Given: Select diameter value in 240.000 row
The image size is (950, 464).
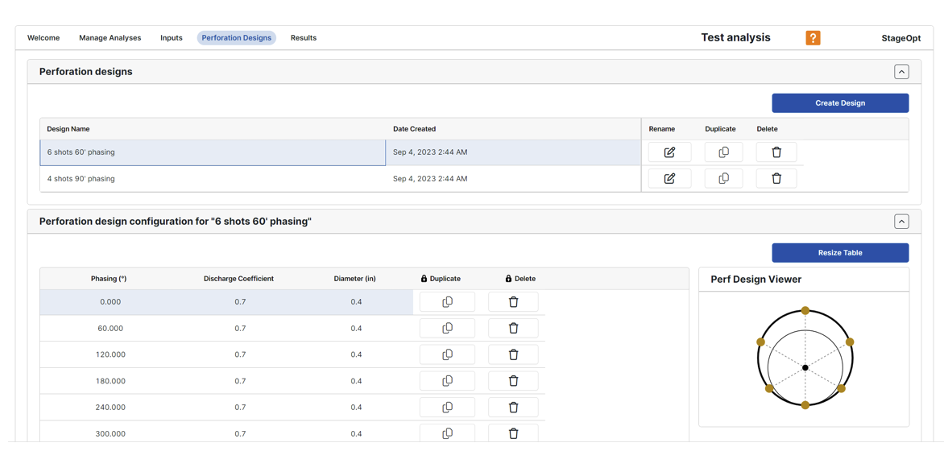Looking at the screenshot, I should click(356, 407).
